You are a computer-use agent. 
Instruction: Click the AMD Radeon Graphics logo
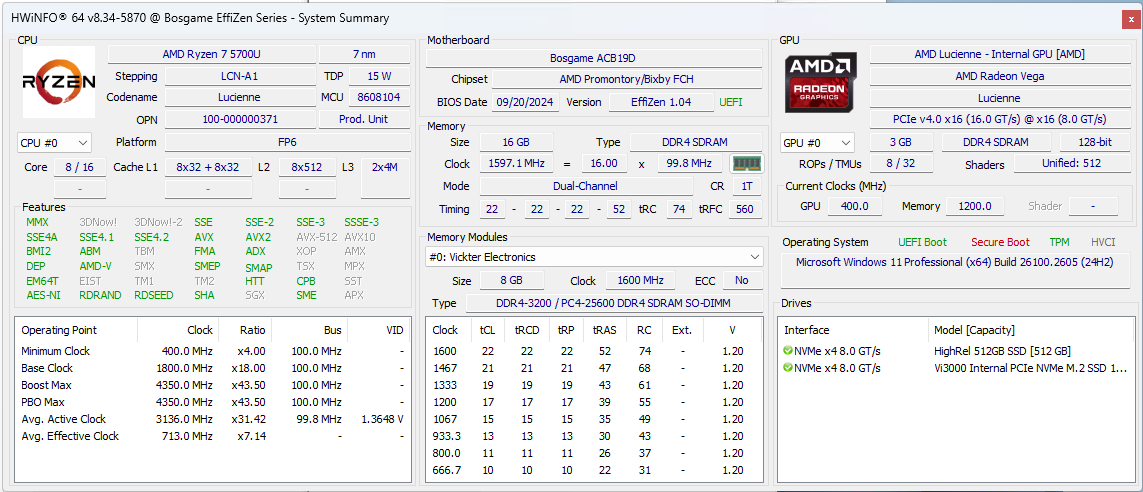click(820, 82)
